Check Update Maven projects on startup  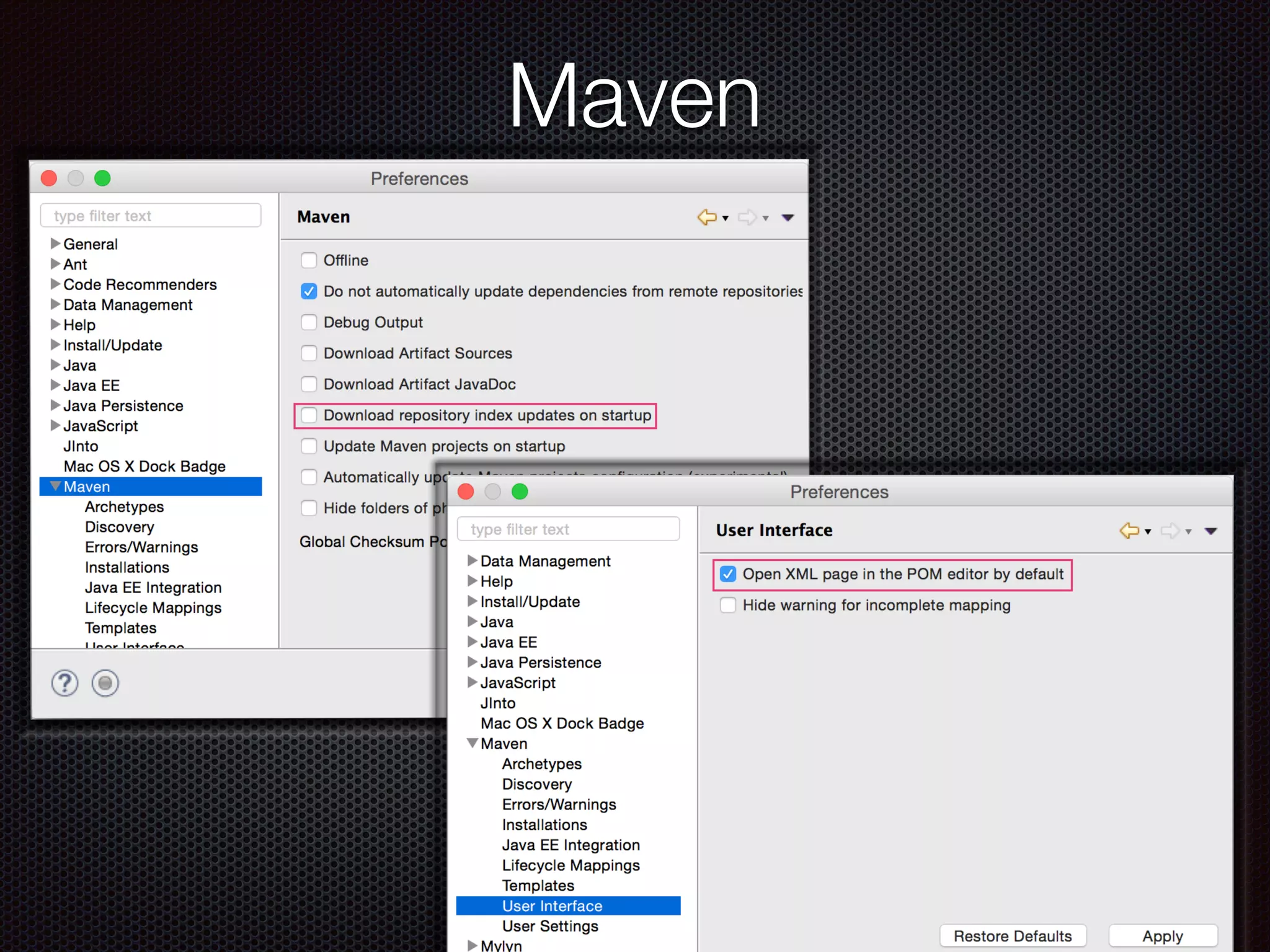point(309,446)
